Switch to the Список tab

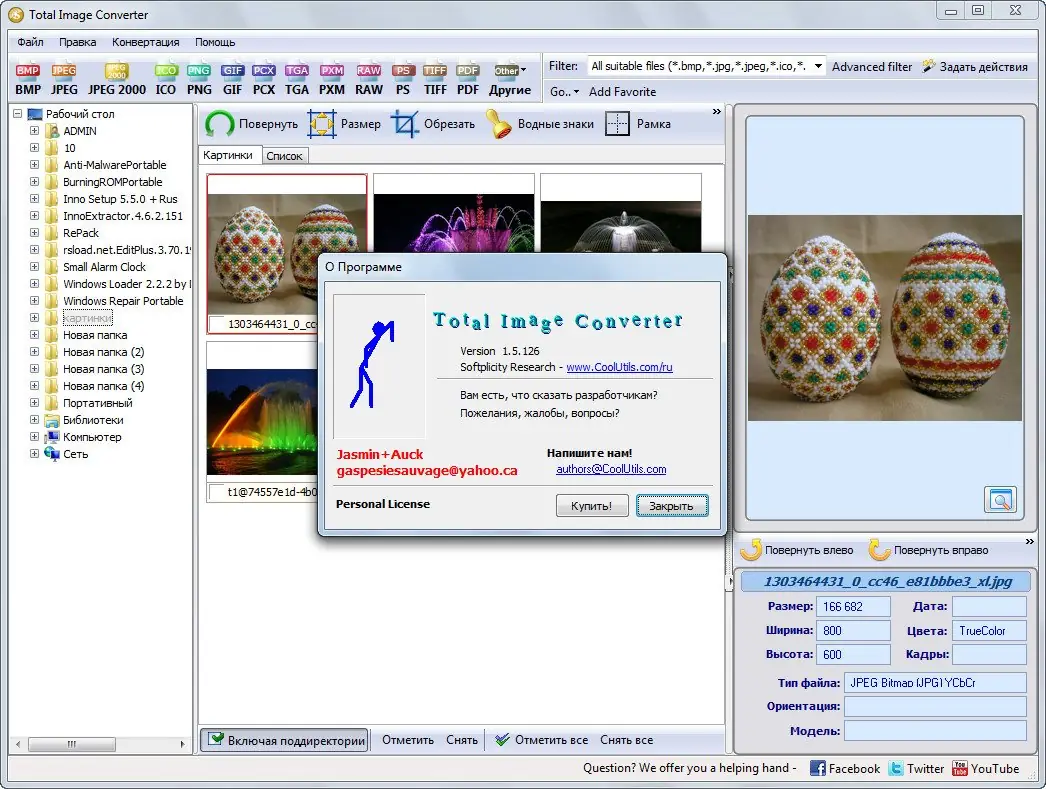pyautogui.click(x=284, y=156)
